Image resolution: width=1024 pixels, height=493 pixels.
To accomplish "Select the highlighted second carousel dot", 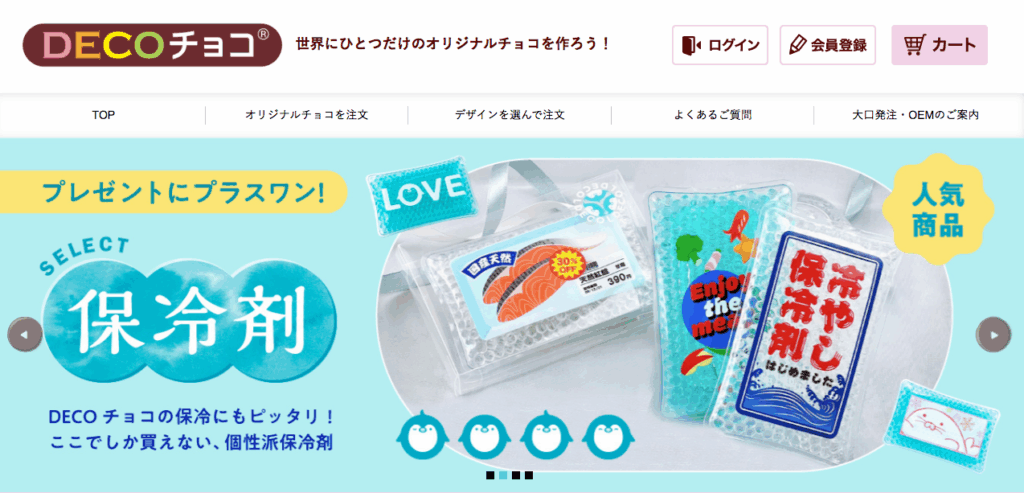I will coord(503,475).
